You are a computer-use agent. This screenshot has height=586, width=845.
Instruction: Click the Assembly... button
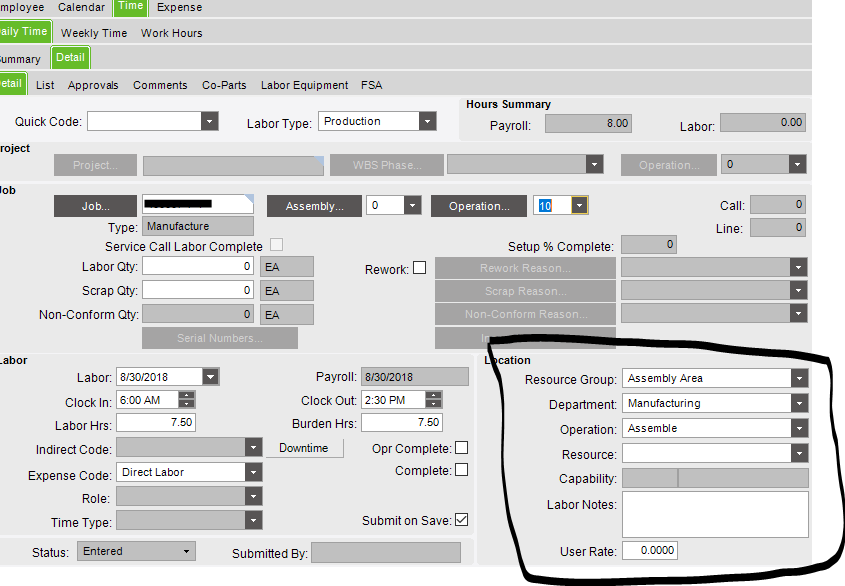314,206
